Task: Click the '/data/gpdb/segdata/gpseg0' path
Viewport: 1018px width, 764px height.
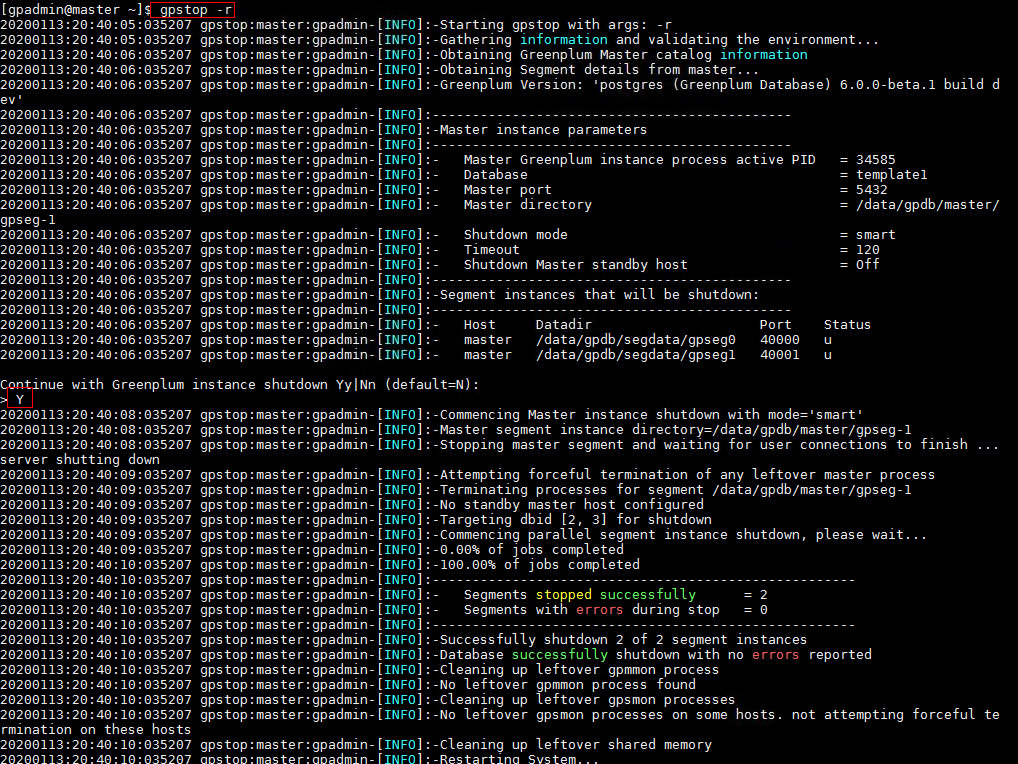Action: tap(636, 339)
